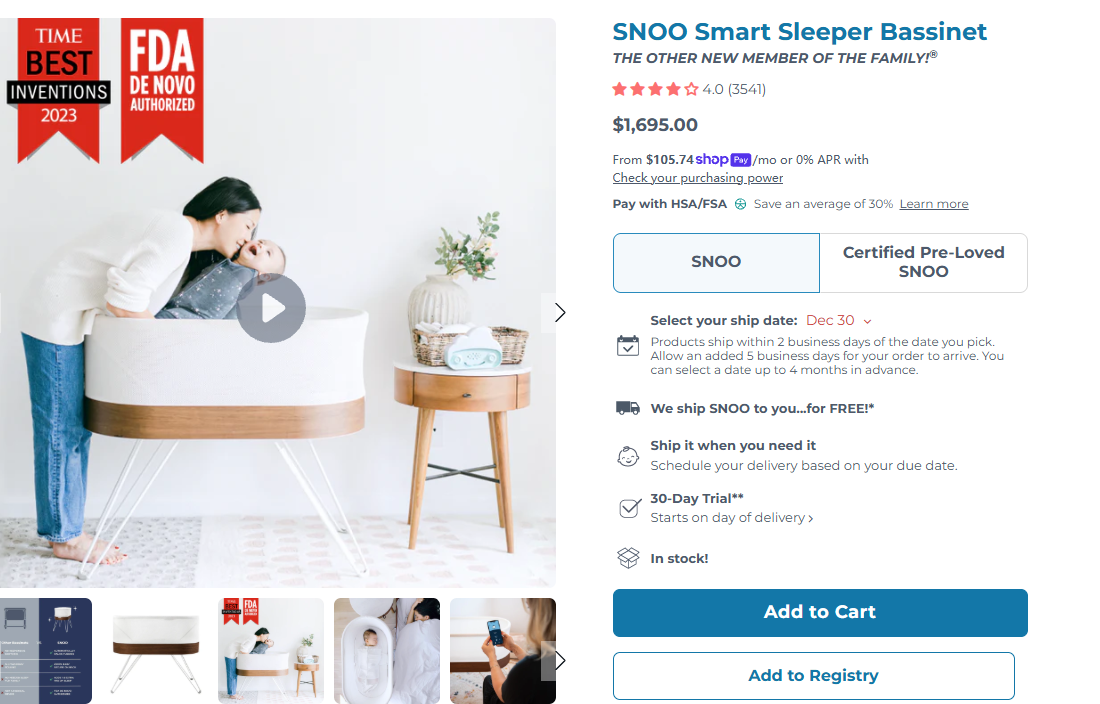Open 'Check your purchasing power' link
Image resolution: width=1100 pixels, height=704 pixels.
[x=697, y=178]
